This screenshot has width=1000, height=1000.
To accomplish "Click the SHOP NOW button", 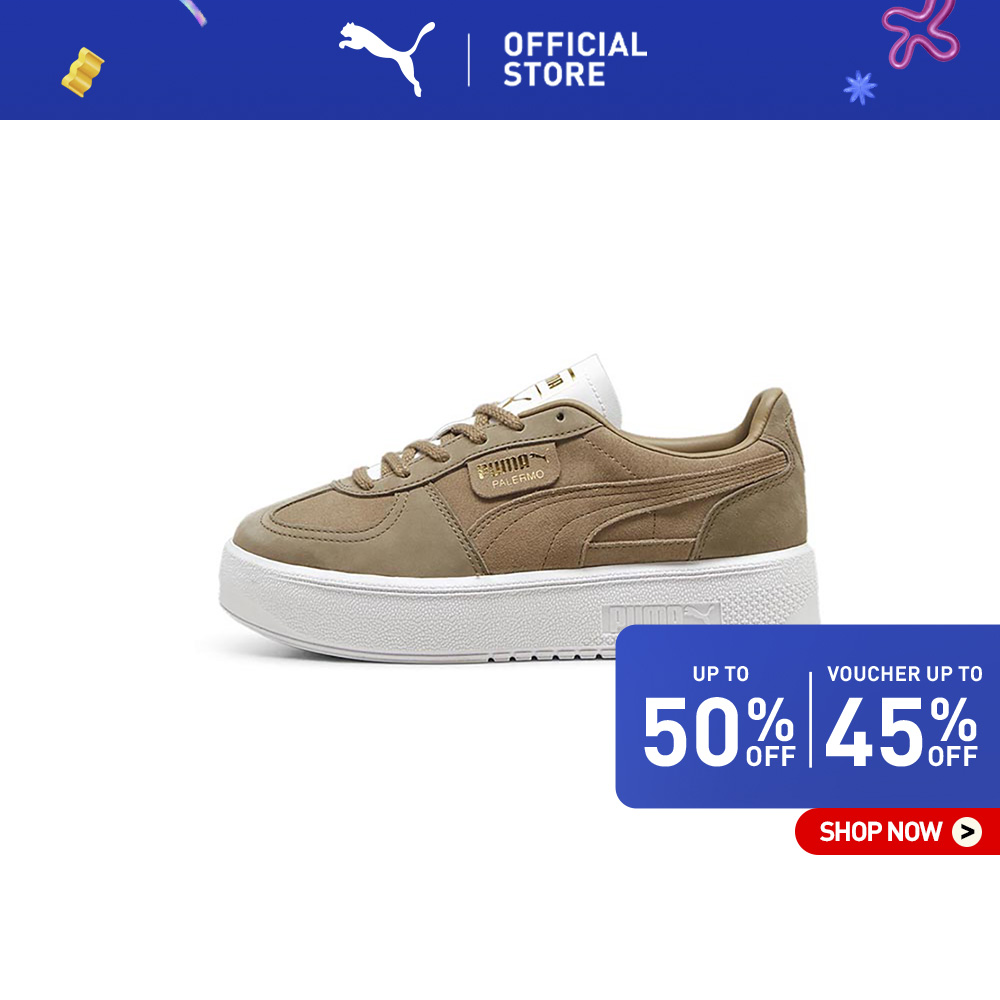I will [x=897, y=832].
